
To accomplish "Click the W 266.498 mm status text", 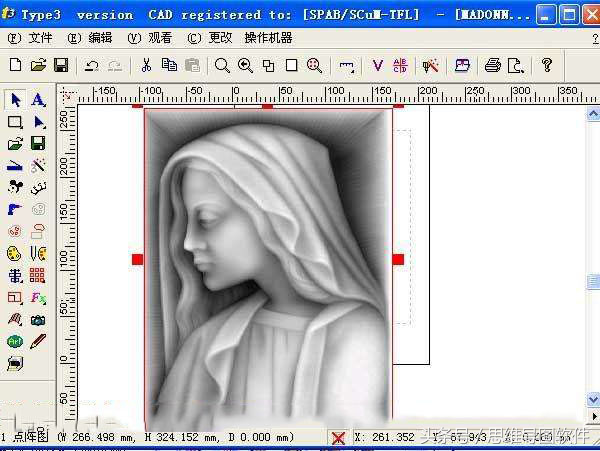I will click(96, 437).
